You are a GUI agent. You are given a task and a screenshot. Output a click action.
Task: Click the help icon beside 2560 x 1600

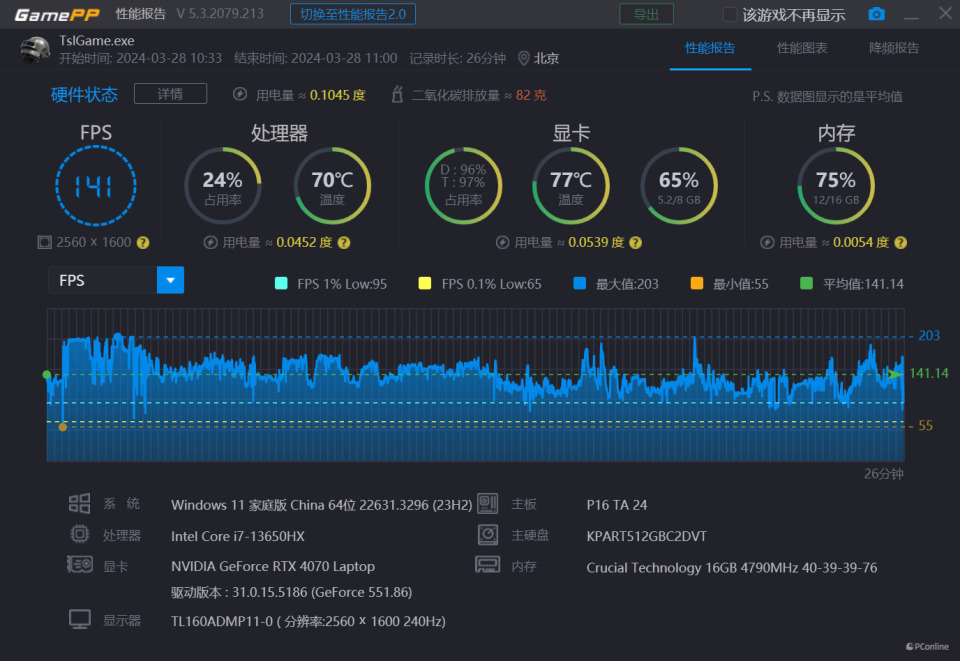[143, 242]
